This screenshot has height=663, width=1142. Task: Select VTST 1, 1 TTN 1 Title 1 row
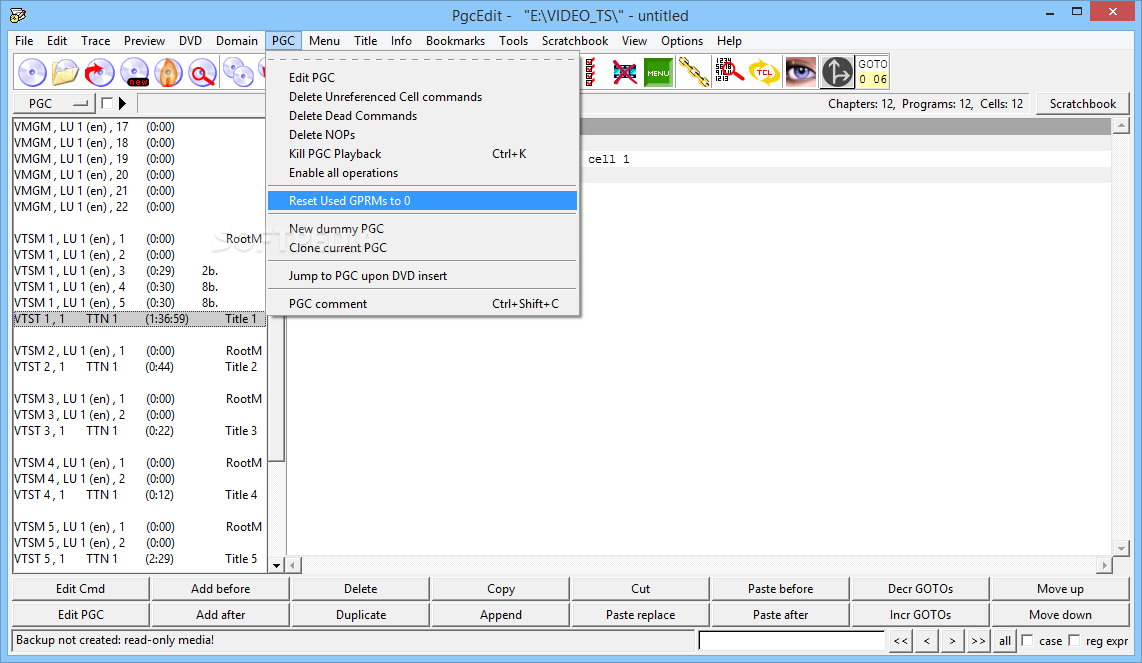[139, 319]
